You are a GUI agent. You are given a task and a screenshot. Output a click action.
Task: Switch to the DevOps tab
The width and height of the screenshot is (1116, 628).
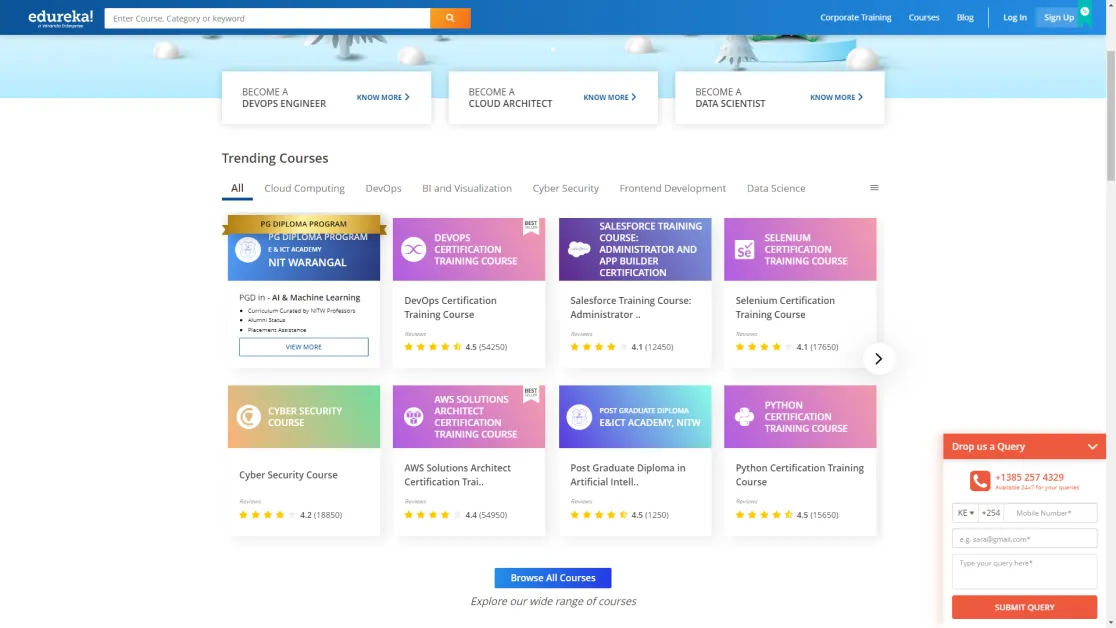383,188
